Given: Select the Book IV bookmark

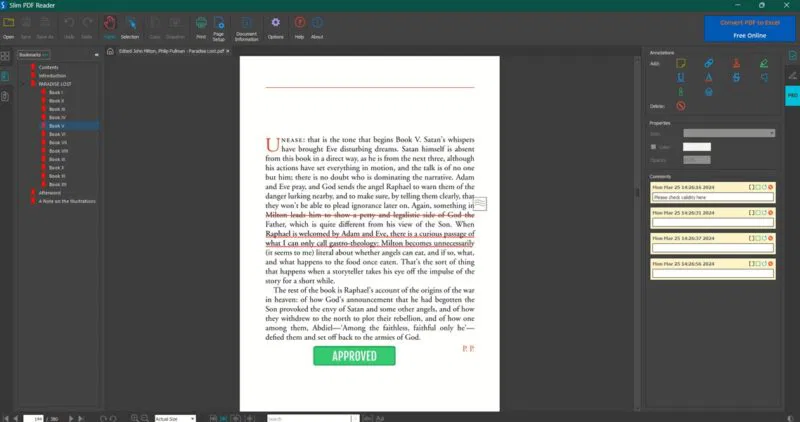Looking at the screenshot, I should [57, 117].
